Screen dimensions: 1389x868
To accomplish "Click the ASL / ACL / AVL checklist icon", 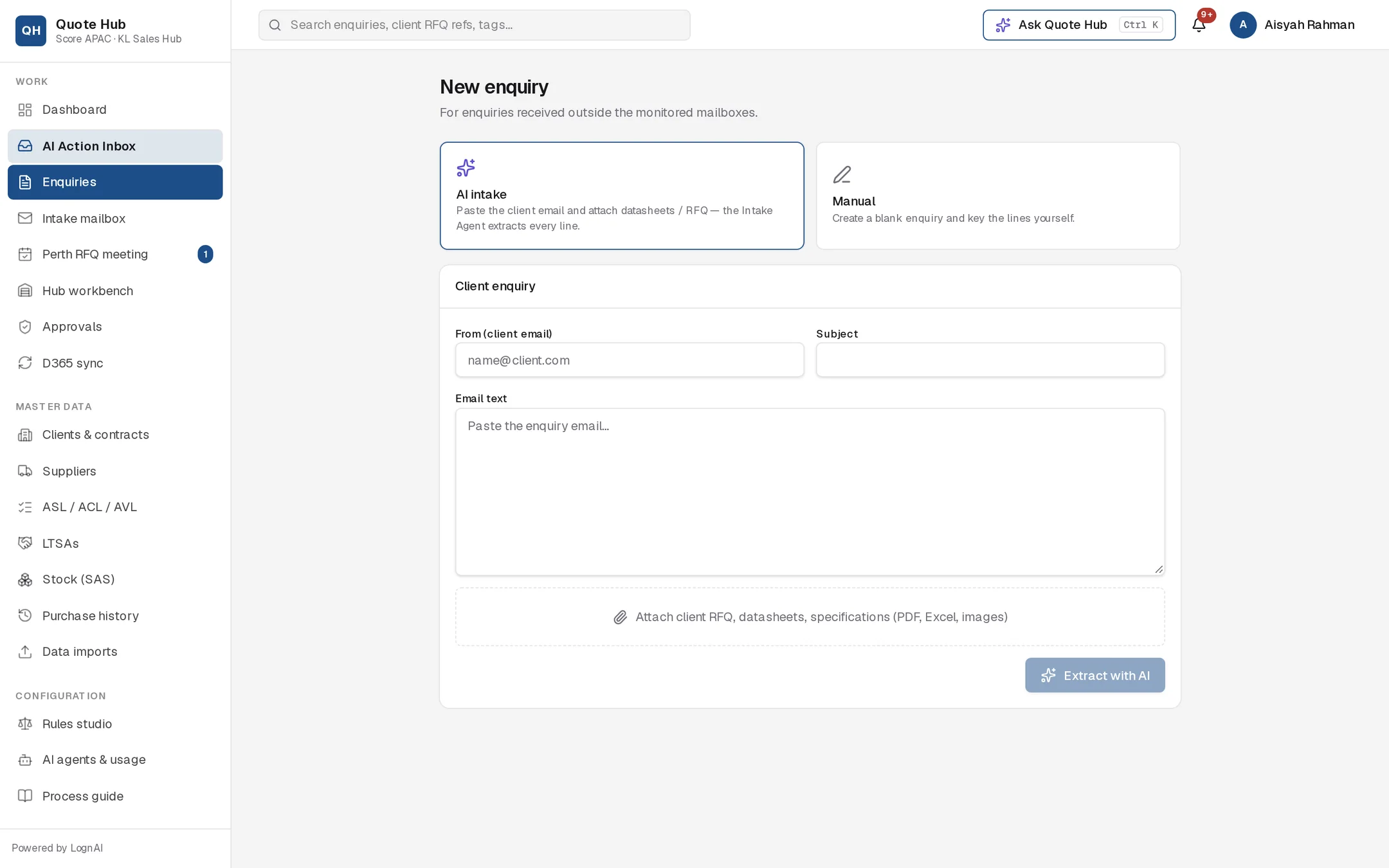I will pos(25,507).
